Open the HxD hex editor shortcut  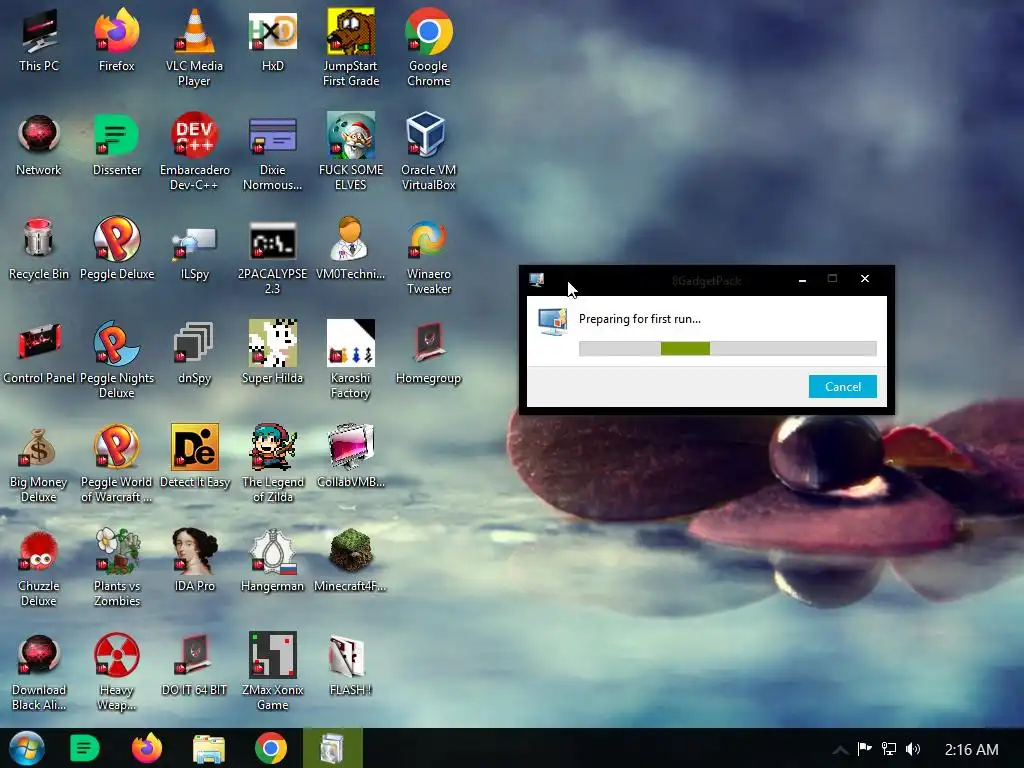pyautogui.click(x=272, y=40)
